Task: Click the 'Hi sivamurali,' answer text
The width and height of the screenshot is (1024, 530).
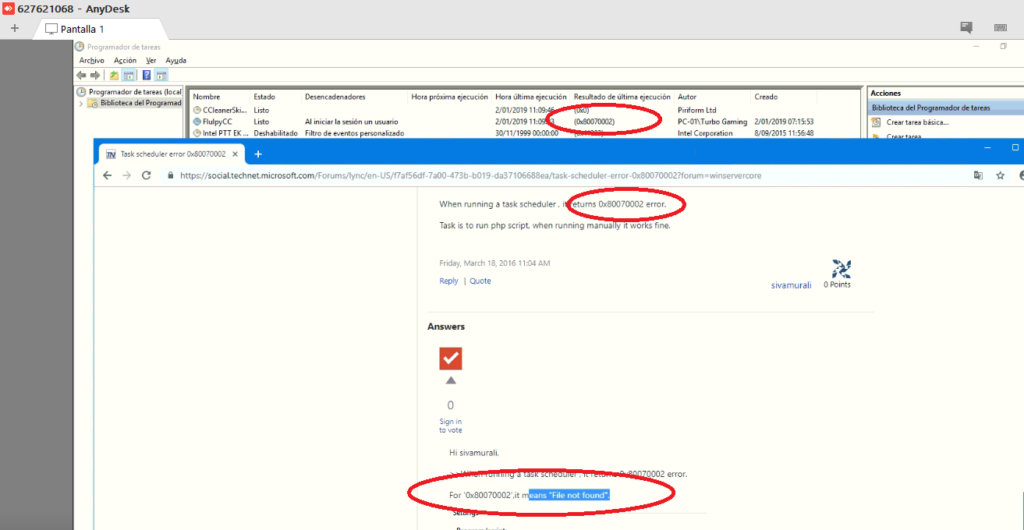Action: 474,452
